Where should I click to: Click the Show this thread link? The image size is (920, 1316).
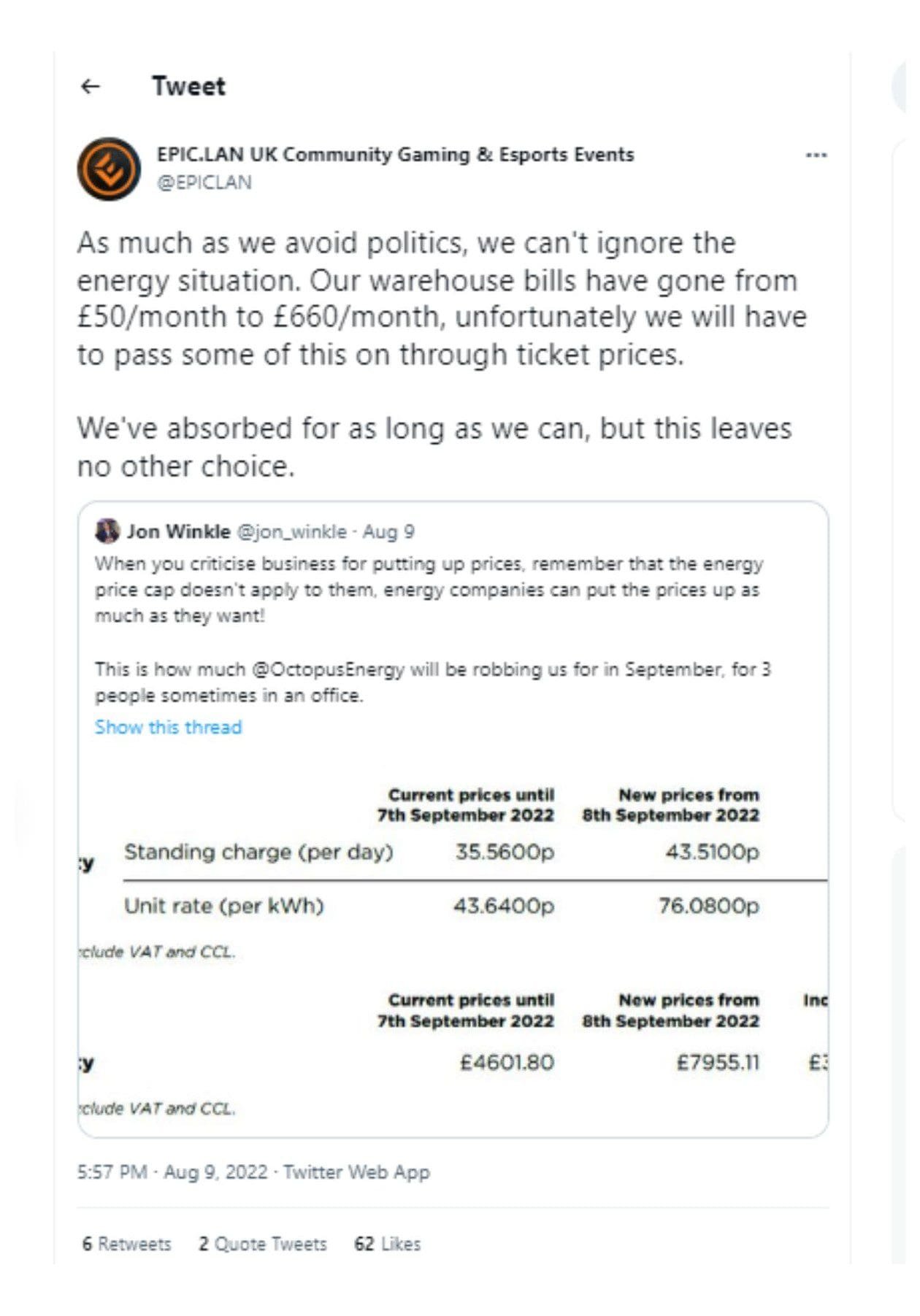tap(168, 727)
